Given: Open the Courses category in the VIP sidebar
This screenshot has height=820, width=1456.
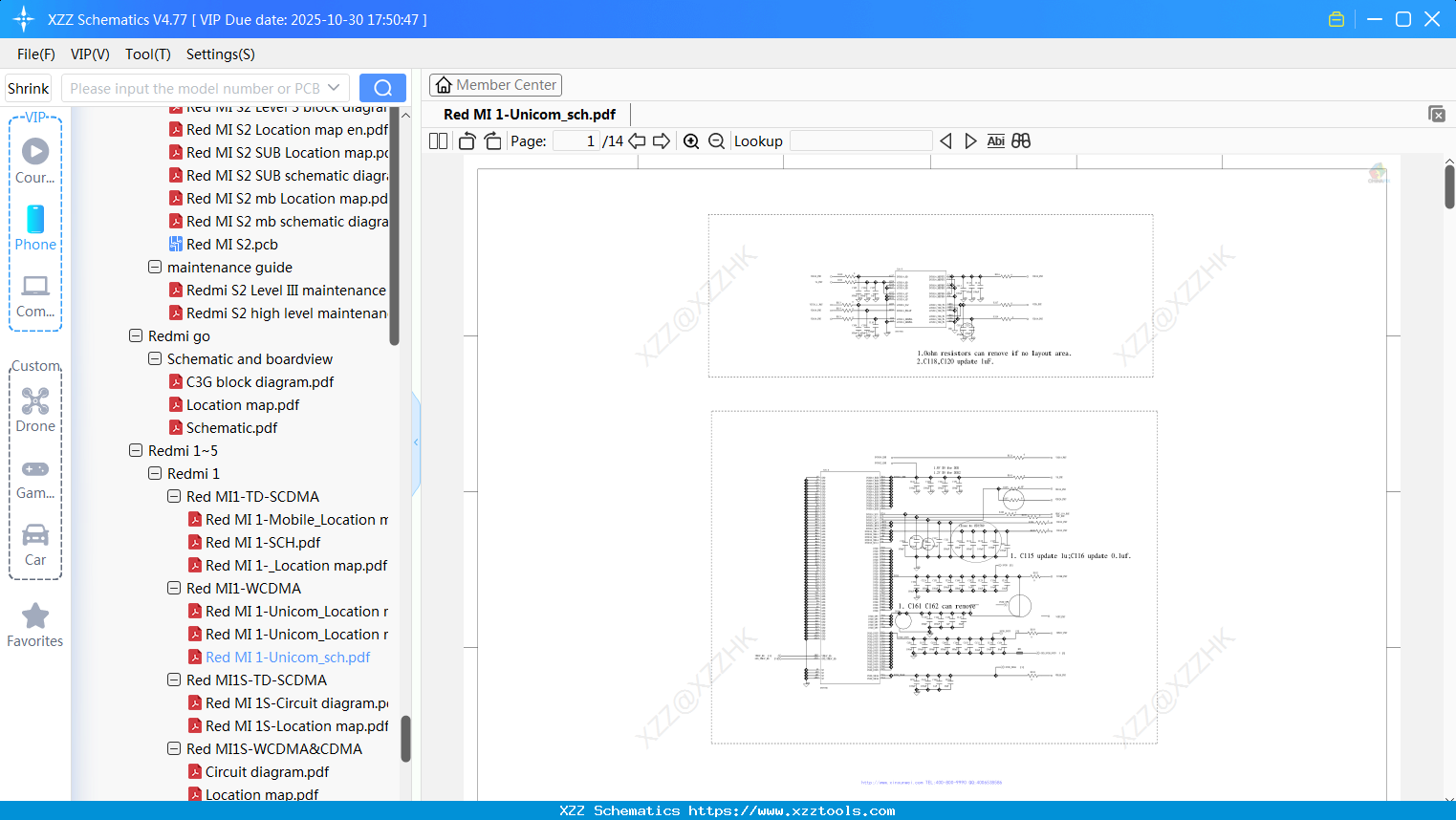Looking at the screenshot, I should click(35, 161).
